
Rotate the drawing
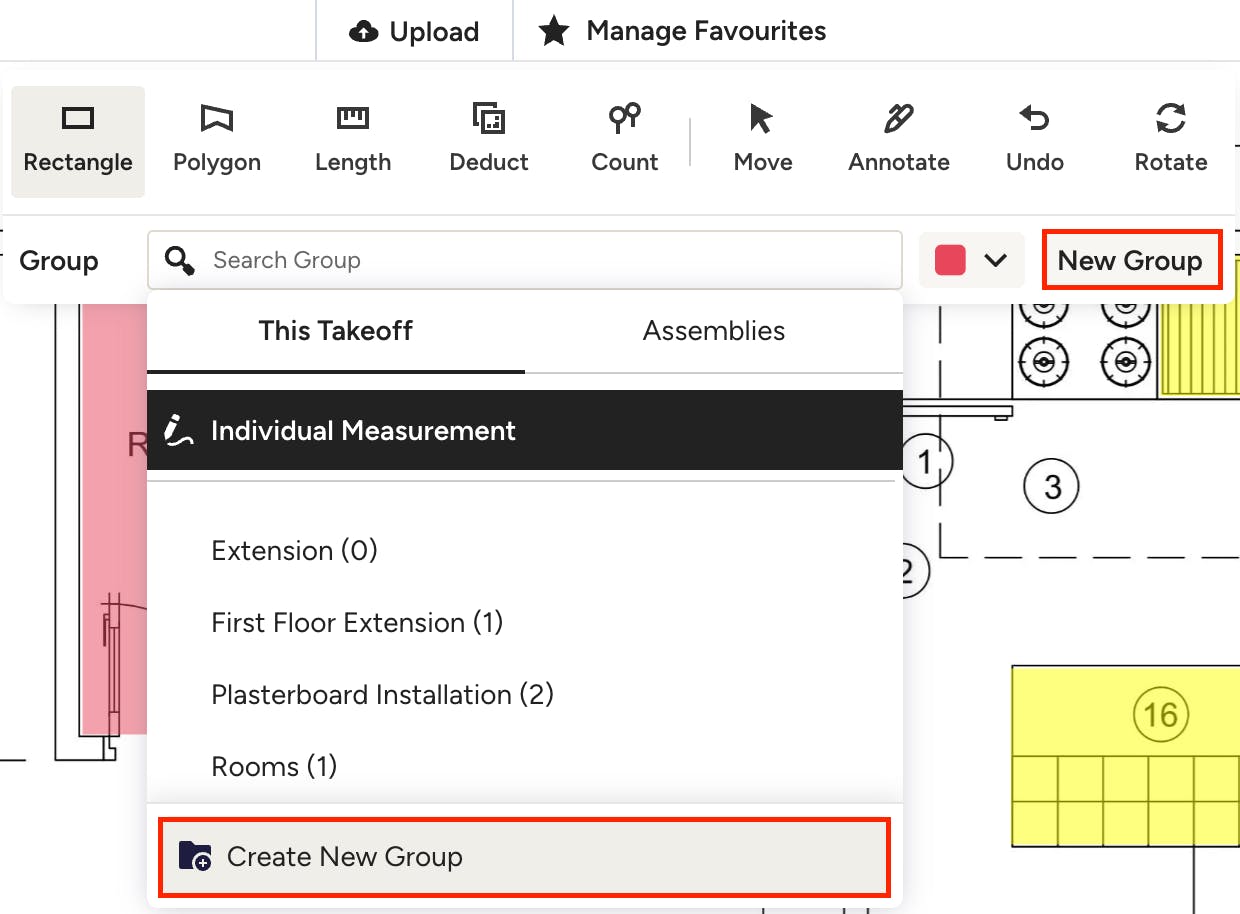1170,141
